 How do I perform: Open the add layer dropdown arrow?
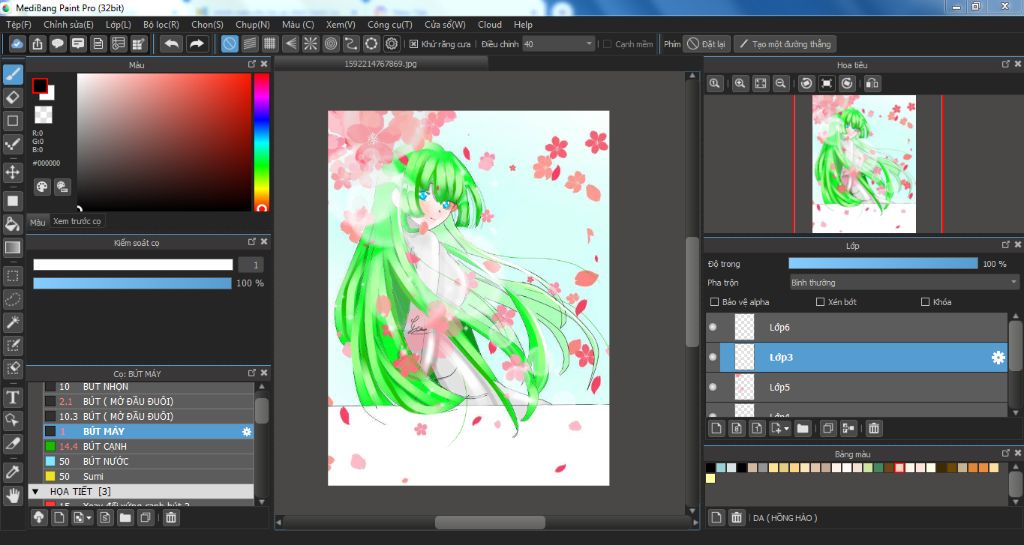click(786, 429)
